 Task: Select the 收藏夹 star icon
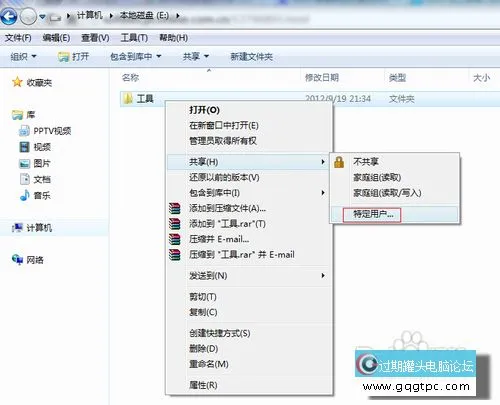17,82
